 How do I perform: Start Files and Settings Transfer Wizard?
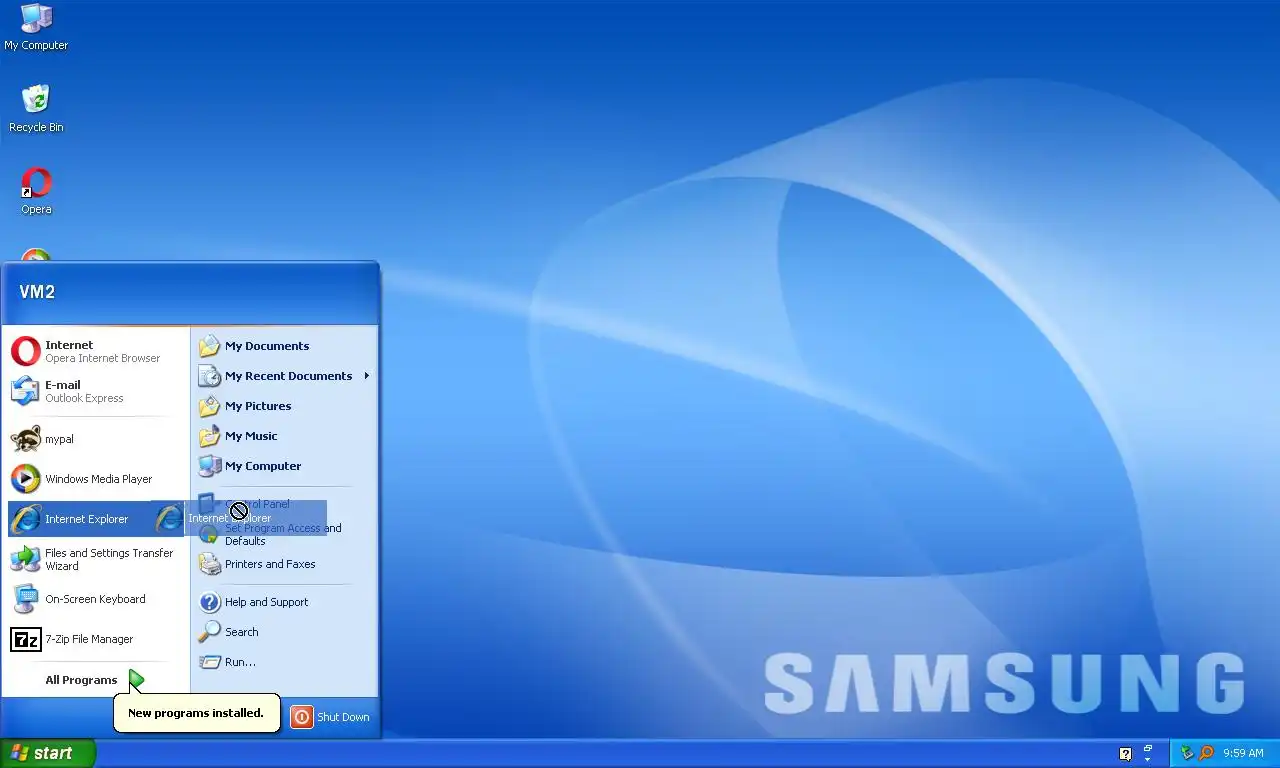[96, 559]
